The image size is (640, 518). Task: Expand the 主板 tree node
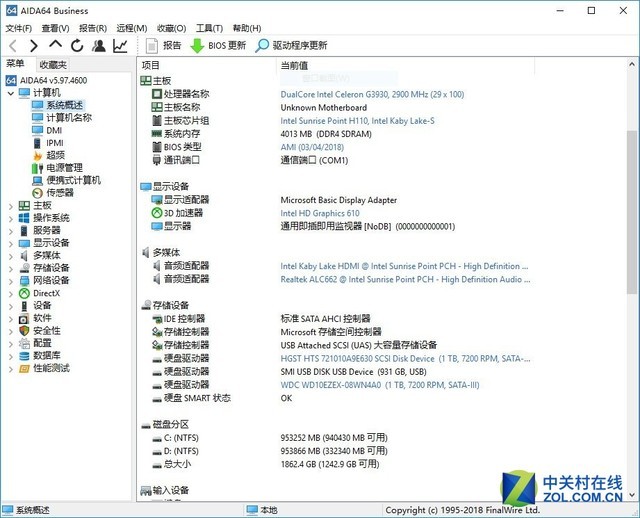(11, 206)
